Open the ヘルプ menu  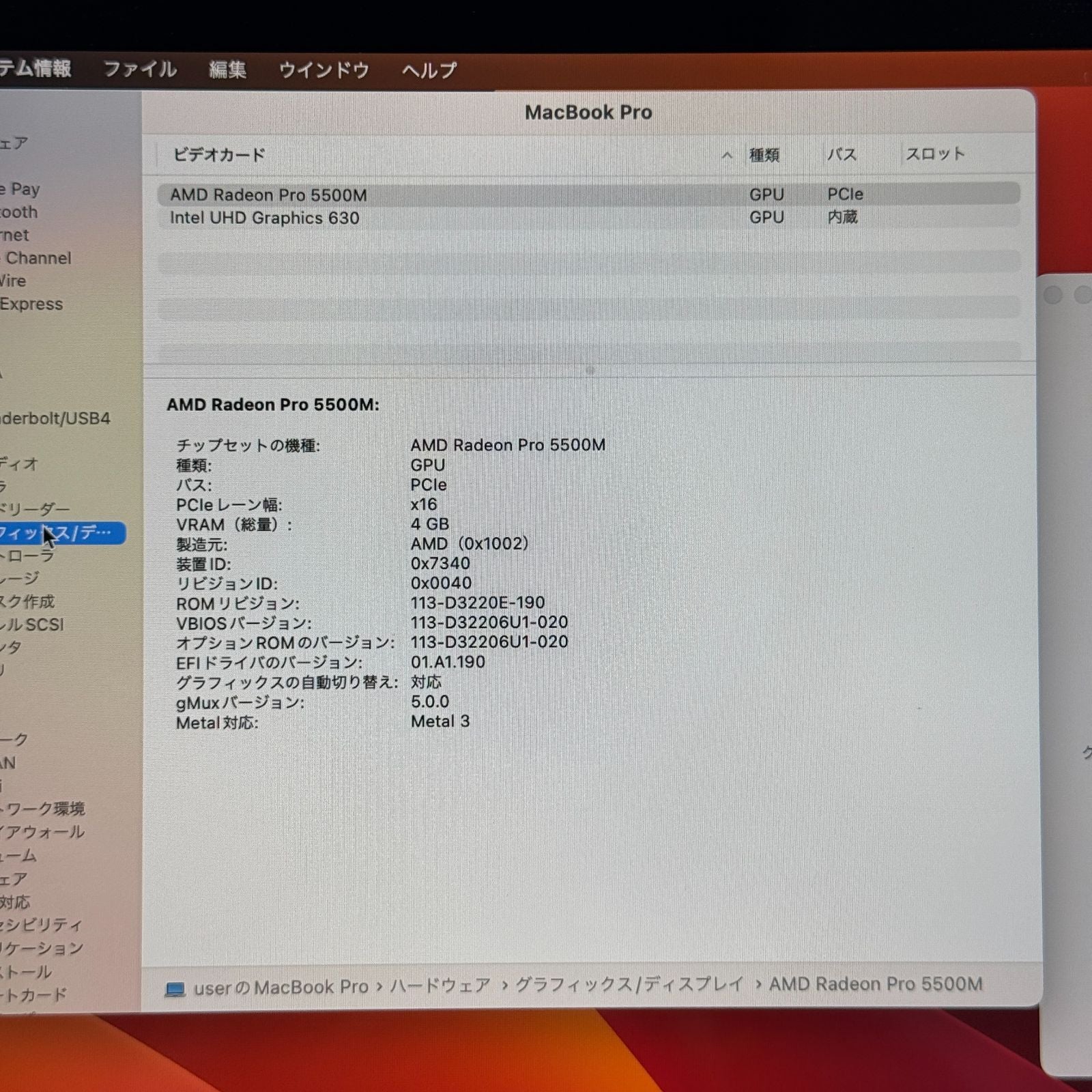tap(429, 70)
